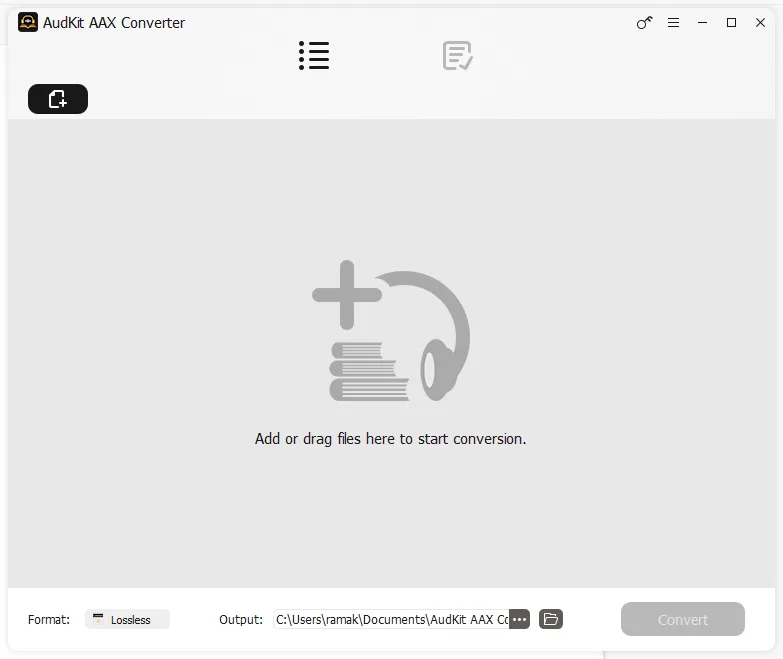The height and width of the screenshot is (659, 783).
Task: Click the add files button
Action: tap(58, 99)
